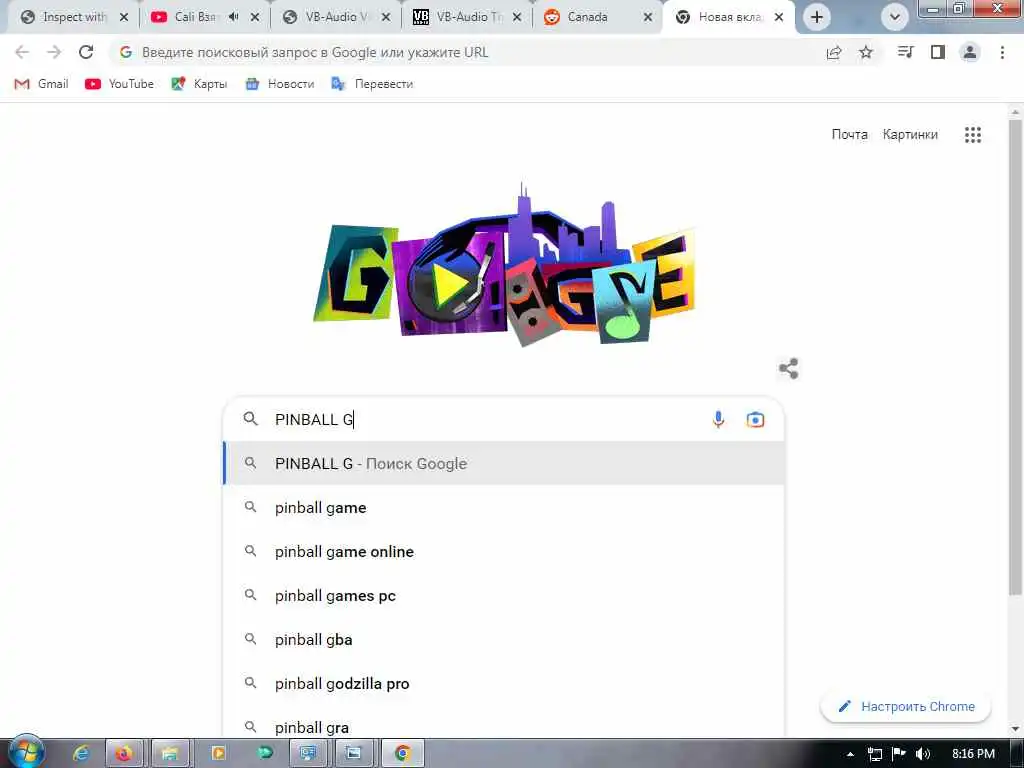Close the Canada tab
1024x768 pixels.
648,17
